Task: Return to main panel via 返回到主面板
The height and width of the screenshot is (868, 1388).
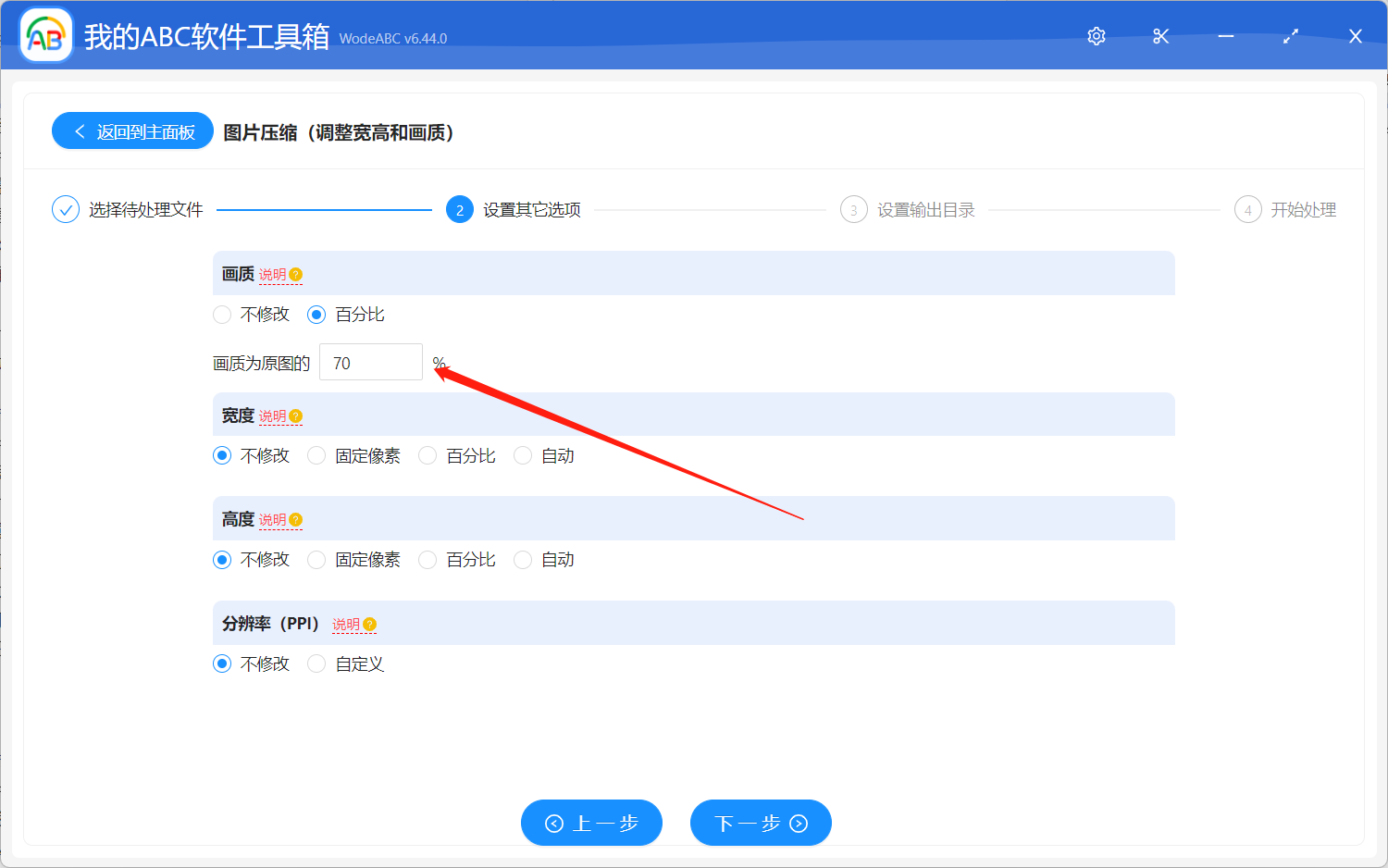Action: (x=133, y=131)
